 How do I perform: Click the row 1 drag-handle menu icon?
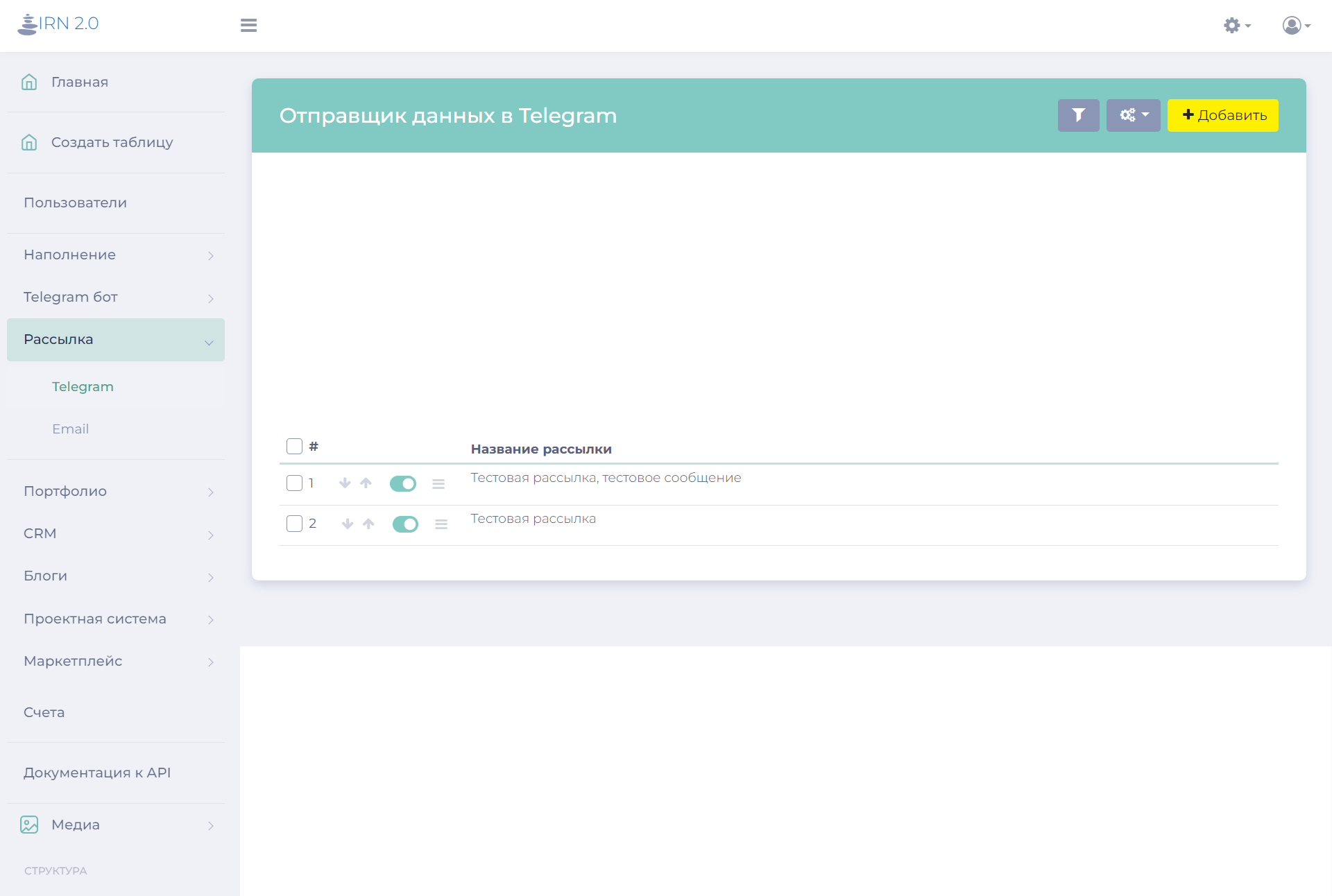pos(438,484)
